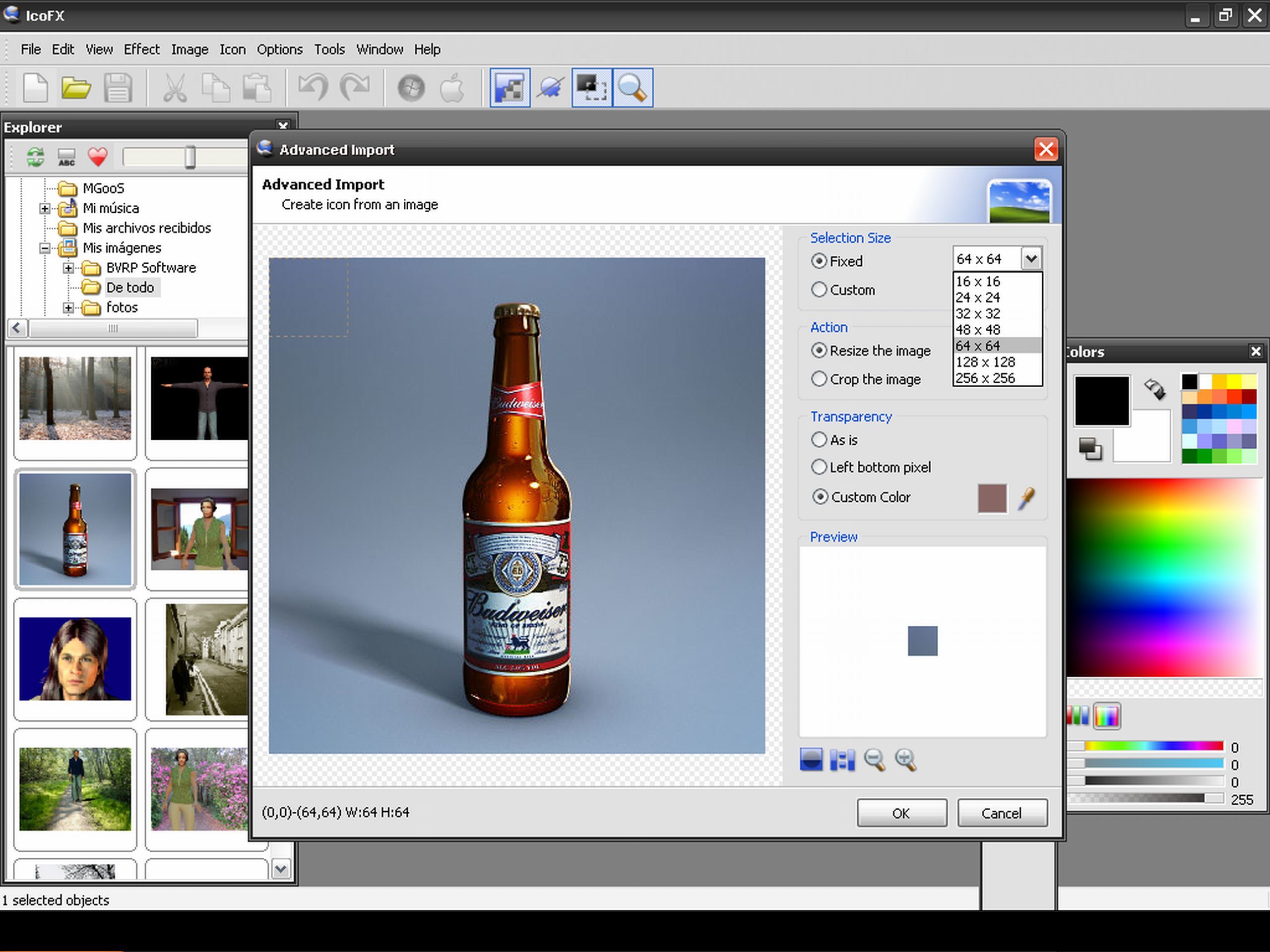Close the Explorer panel
This screenshot has height=952, width=1270.
[282, 125]
